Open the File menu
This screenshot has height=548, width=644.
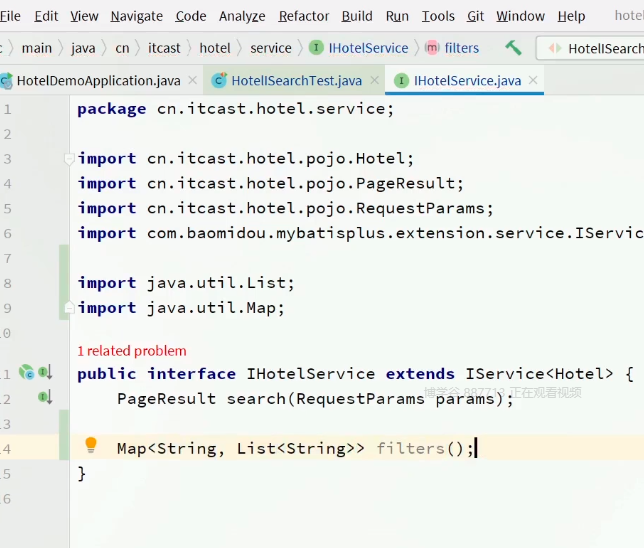point(10,16)
